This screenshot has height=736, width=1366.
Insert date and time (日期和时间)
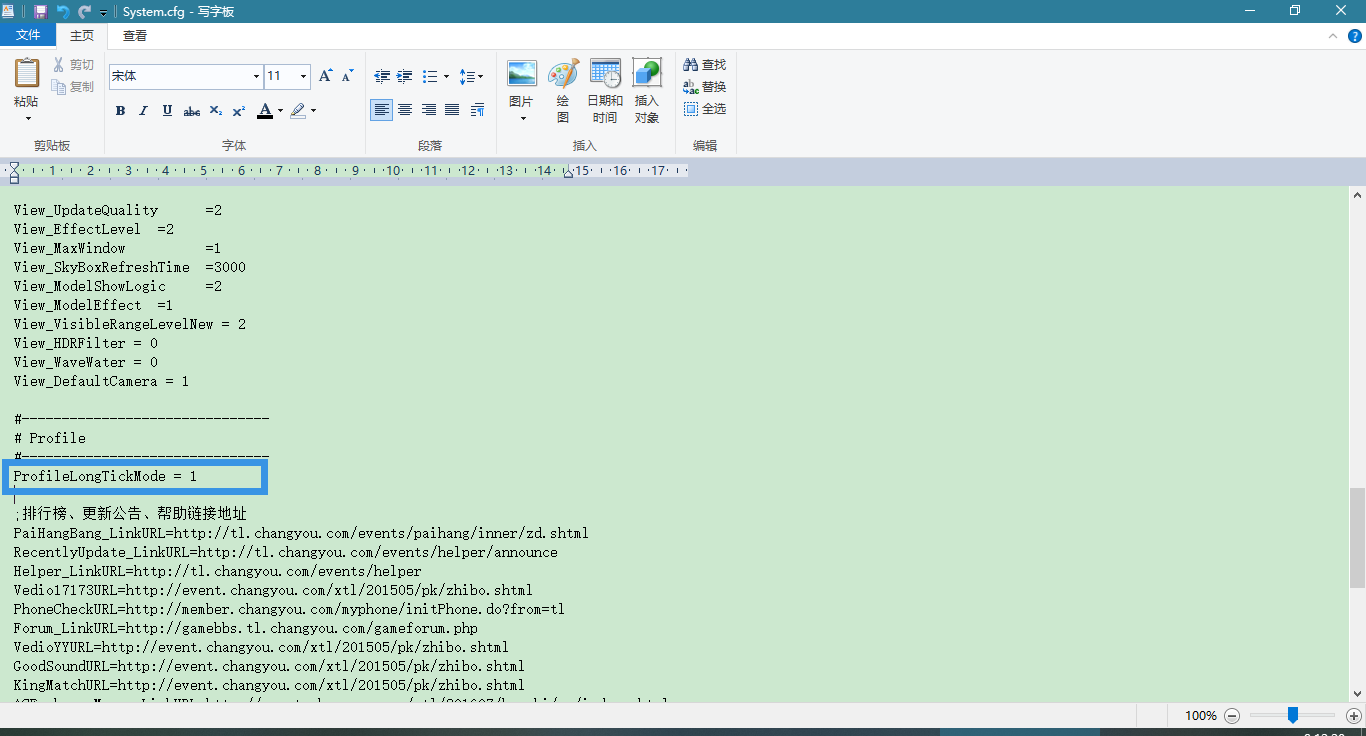pyautogui.click(x=605, y=92)
